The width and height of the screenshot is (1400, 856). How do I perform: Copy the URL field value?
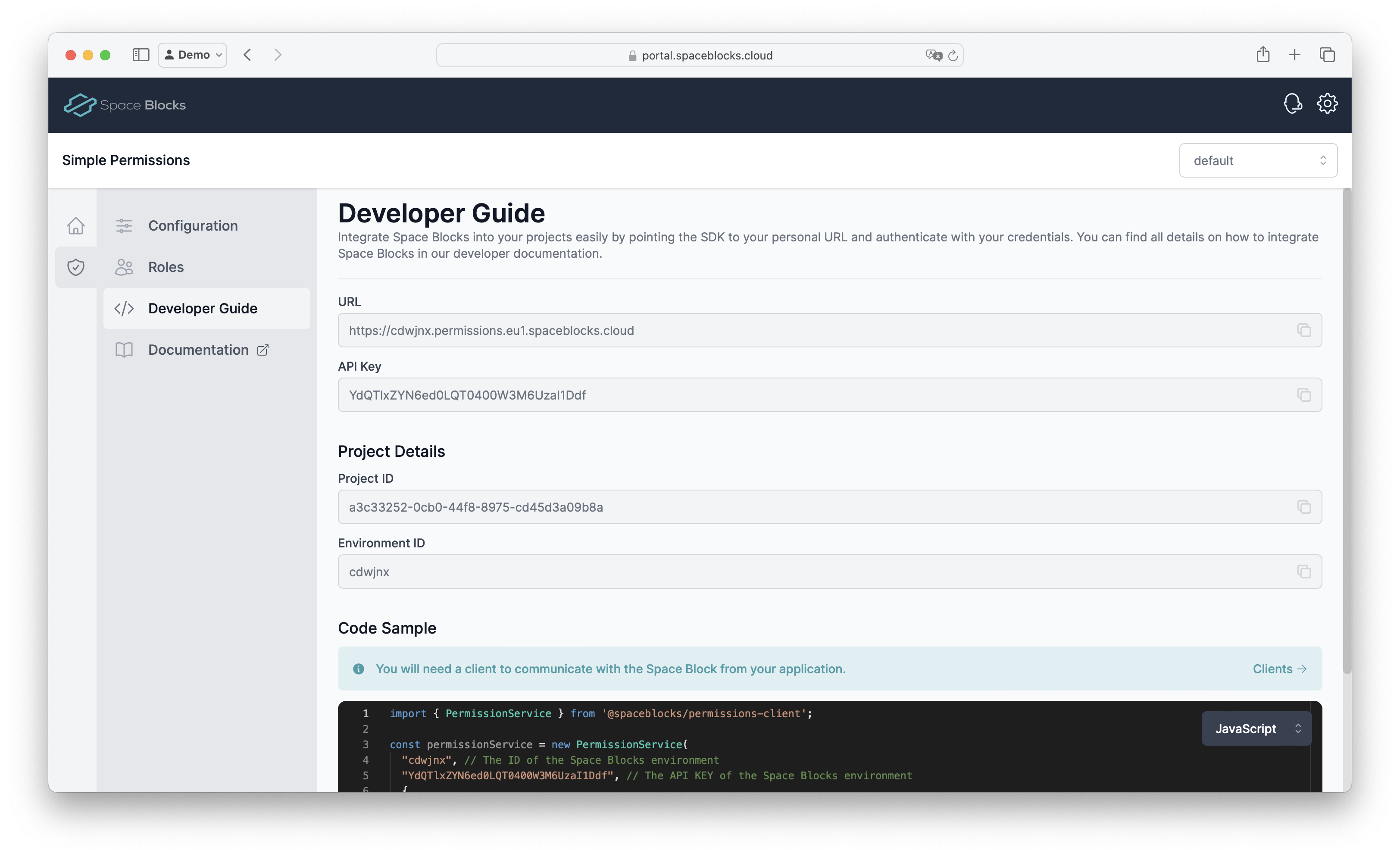[x=1304, y=330]
